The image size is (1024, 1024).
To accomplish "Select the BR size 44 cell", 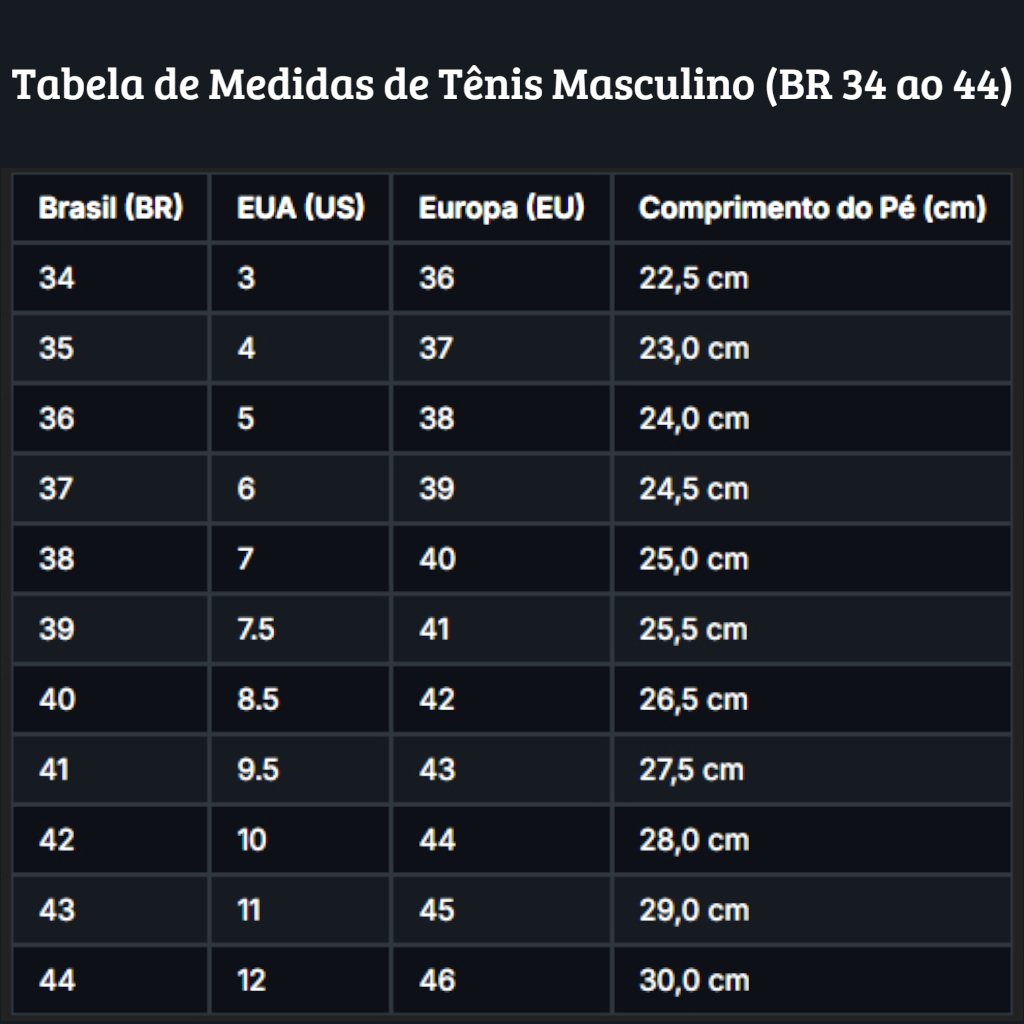I will 110,980.
